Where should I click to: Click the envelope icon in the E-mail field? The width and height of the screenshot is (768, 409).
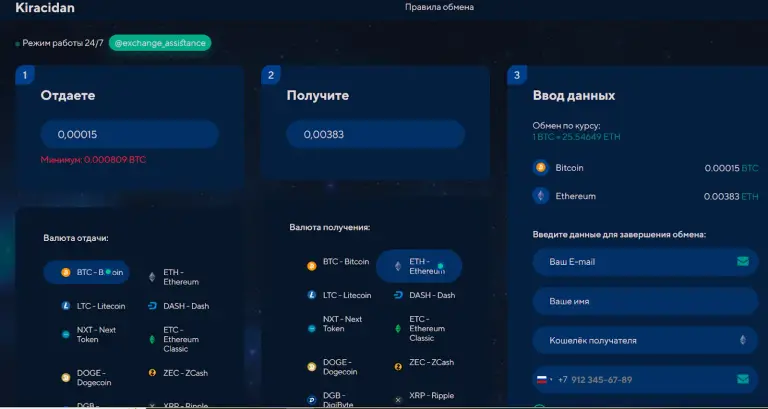coord(743,262)
